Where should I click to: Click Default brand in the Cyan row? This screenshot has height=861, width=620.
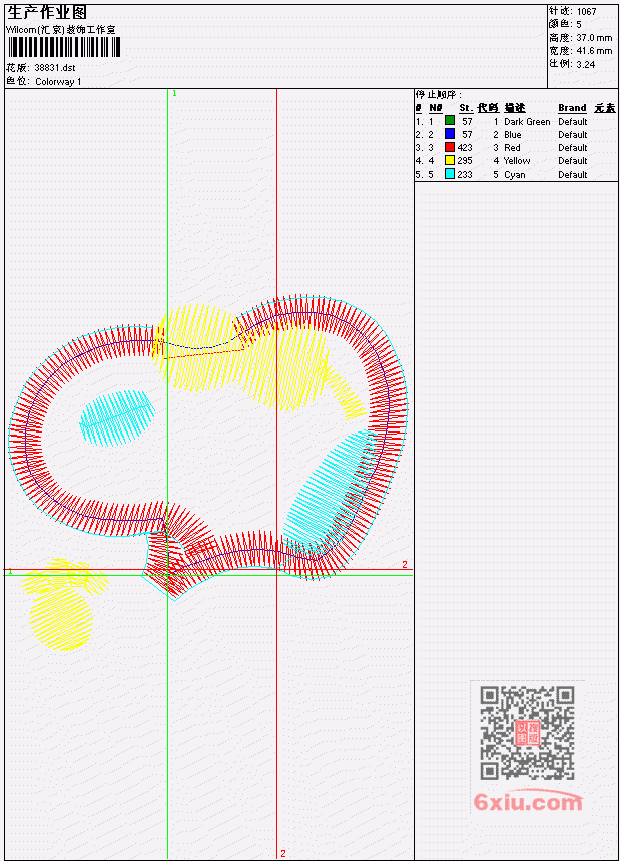point(572,175)
